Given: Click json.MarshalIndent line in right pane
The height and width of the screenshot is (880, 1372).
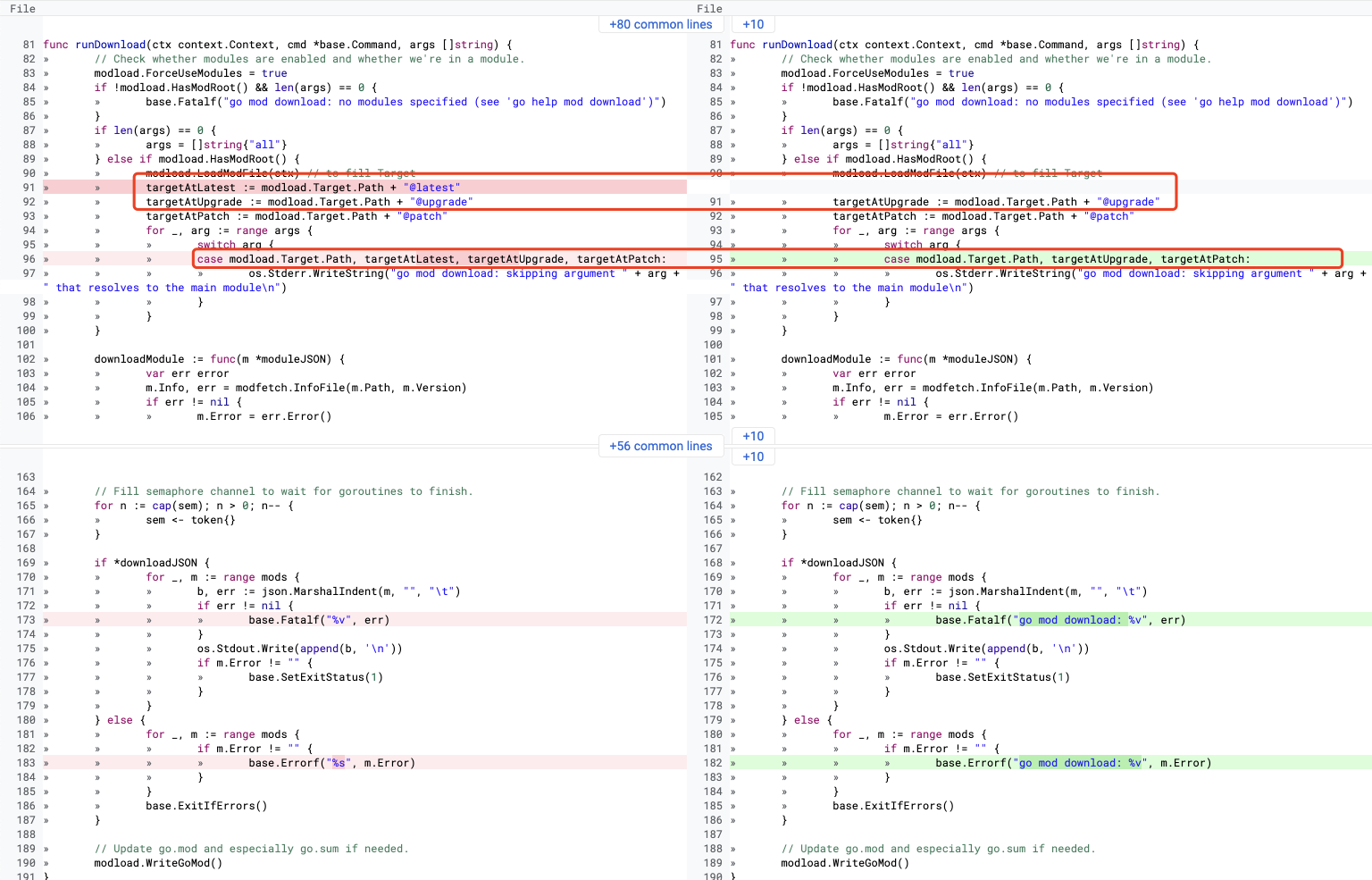Looking at the screenshot, I should [1016, 591].
